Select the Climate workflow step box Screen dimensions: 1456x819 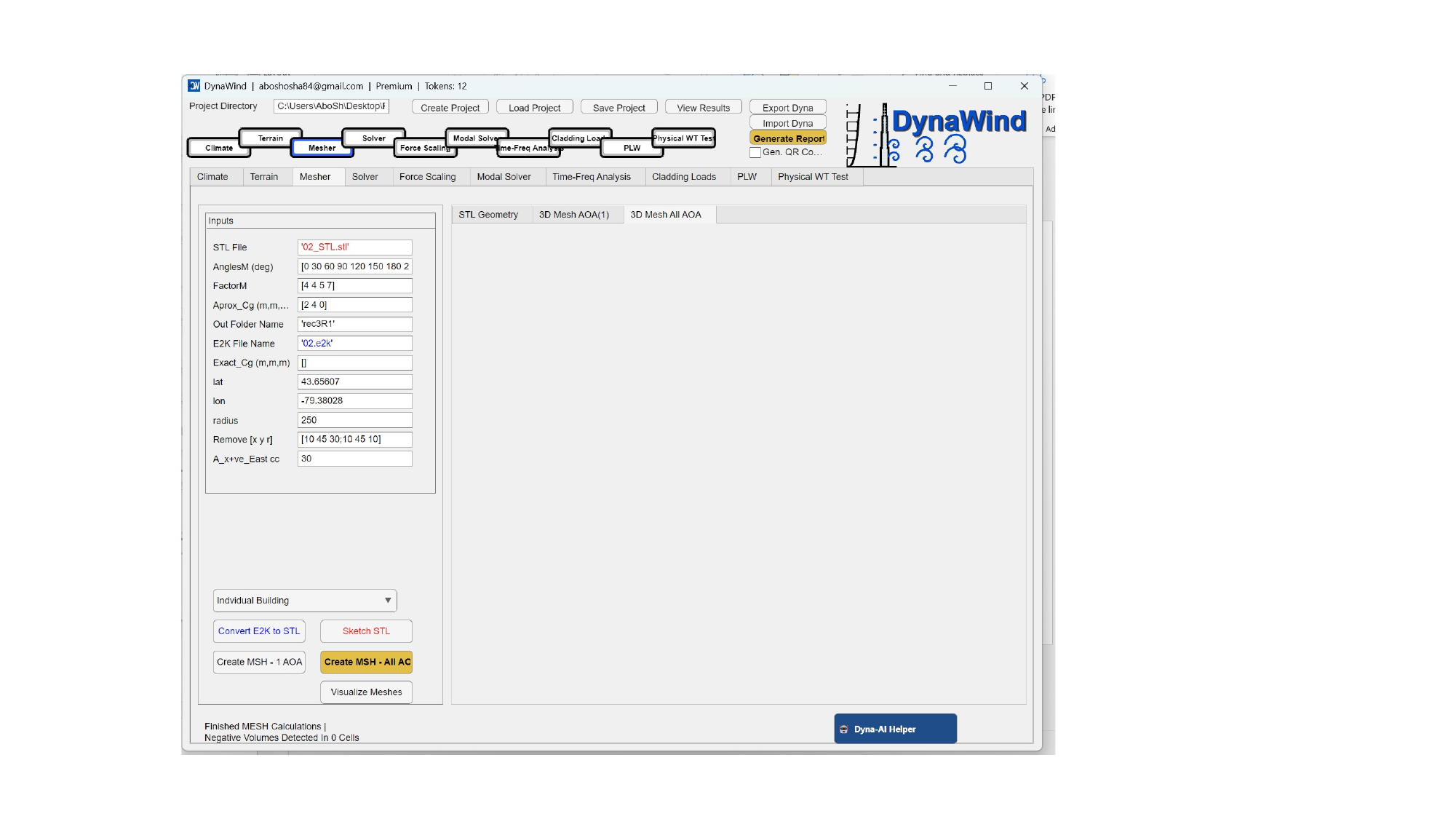(218, 148)
